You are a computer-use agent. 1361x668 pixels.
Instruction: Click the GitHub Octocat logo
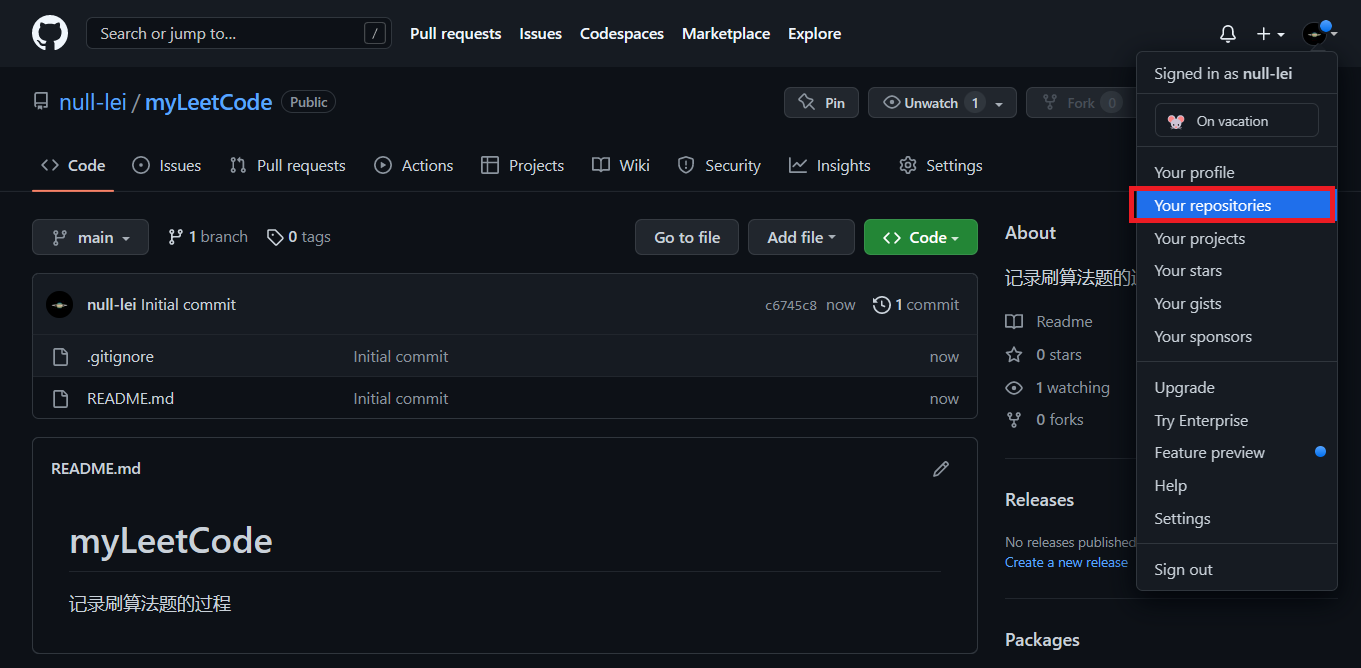click(50, 34)
